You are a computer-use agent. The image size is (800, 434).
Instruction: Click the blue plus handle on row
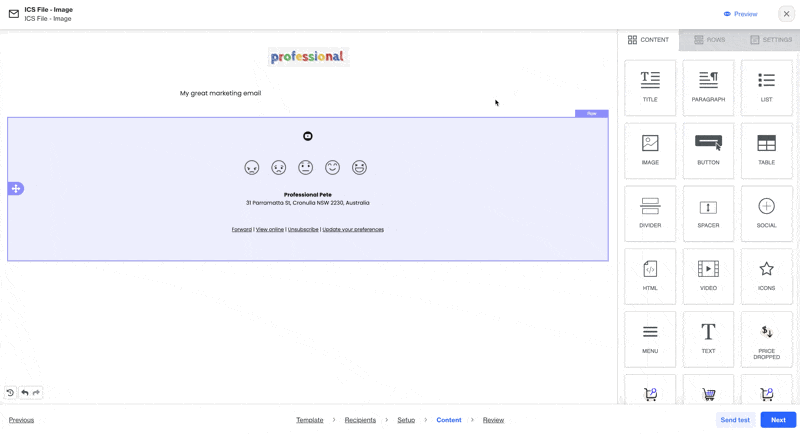coord(16,188)
